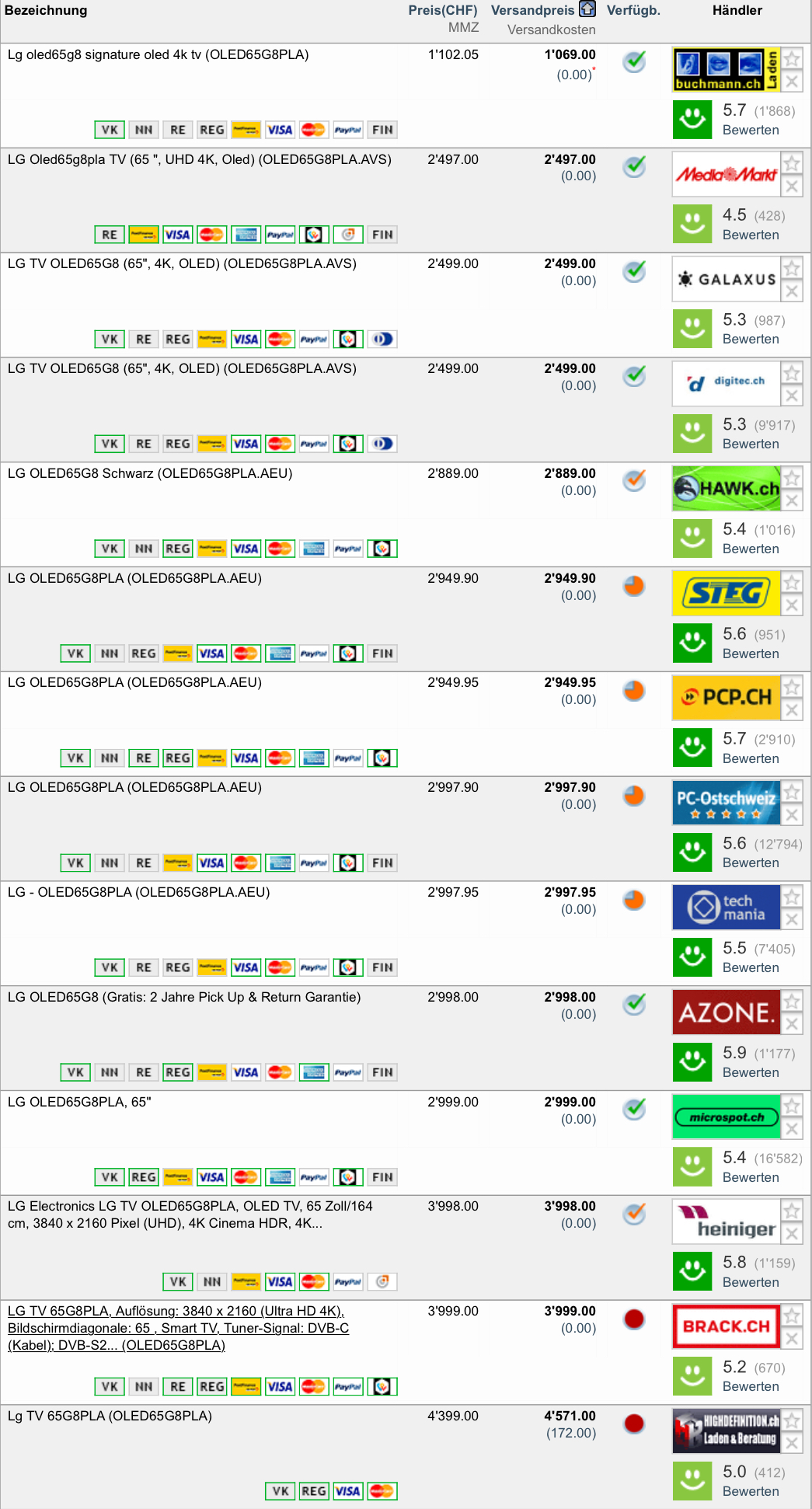
Task: Toggle the favorite star next to MediaMarkt
Action: point(792,163)
